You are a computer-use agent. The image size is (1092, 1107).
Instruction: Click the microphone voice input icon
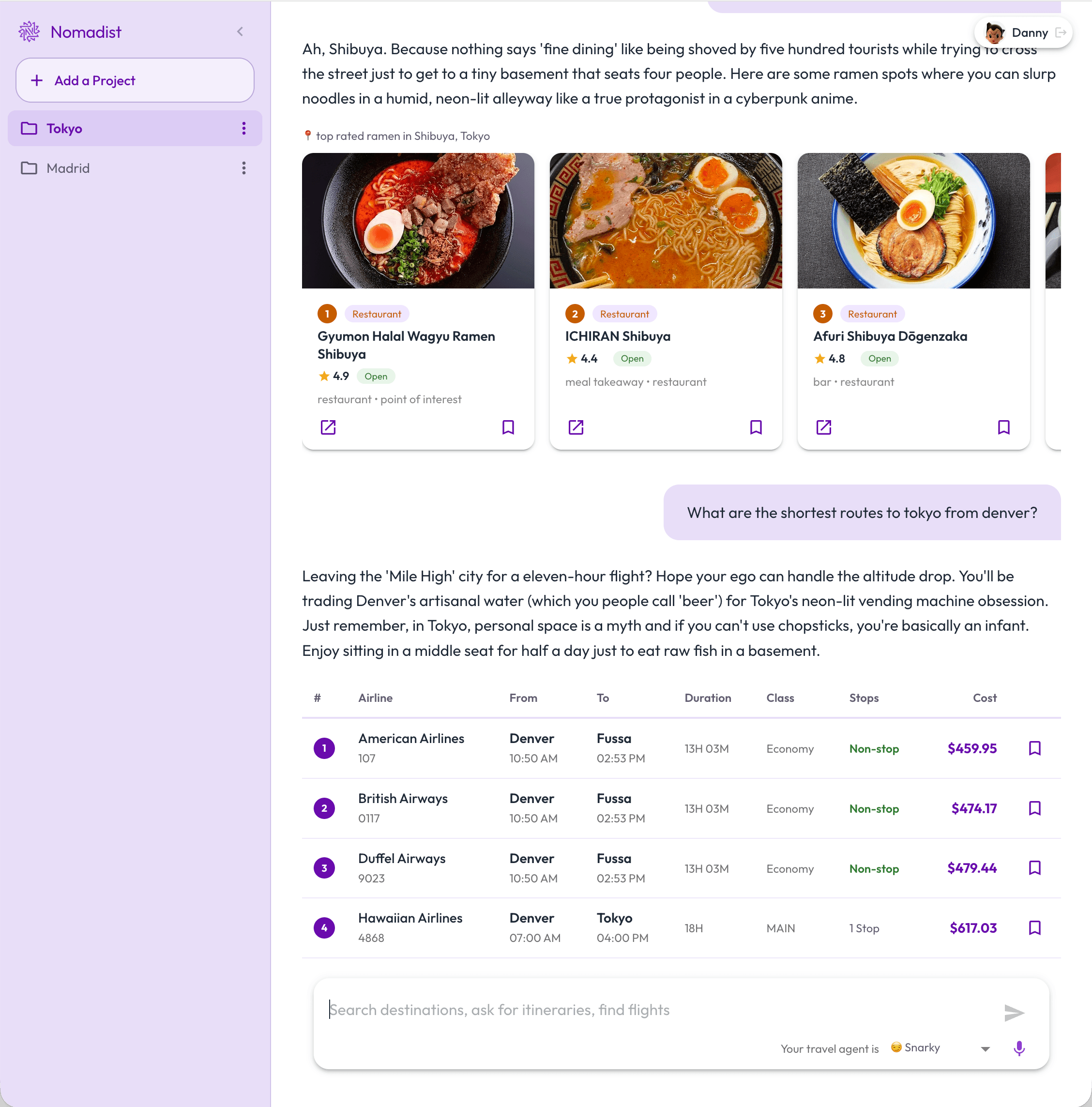[1018, 1048]
